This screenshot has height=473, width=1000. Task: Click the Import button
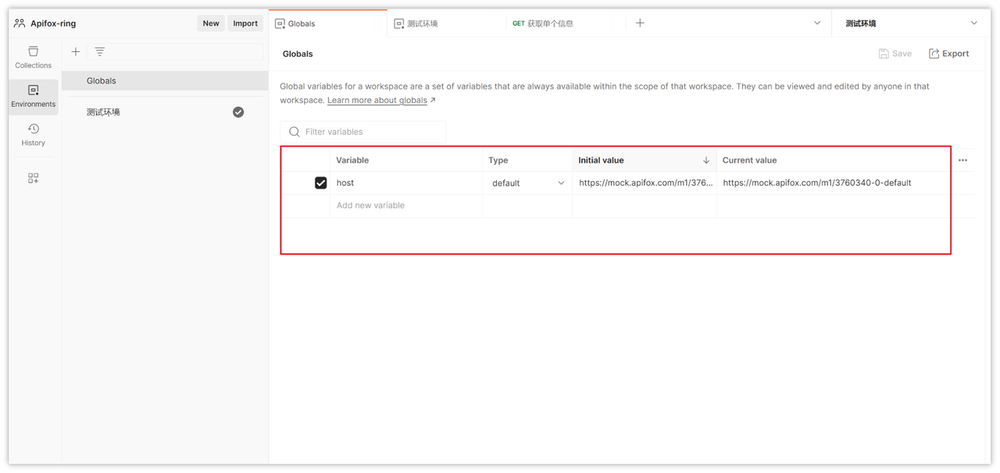(x=245, y=23)
